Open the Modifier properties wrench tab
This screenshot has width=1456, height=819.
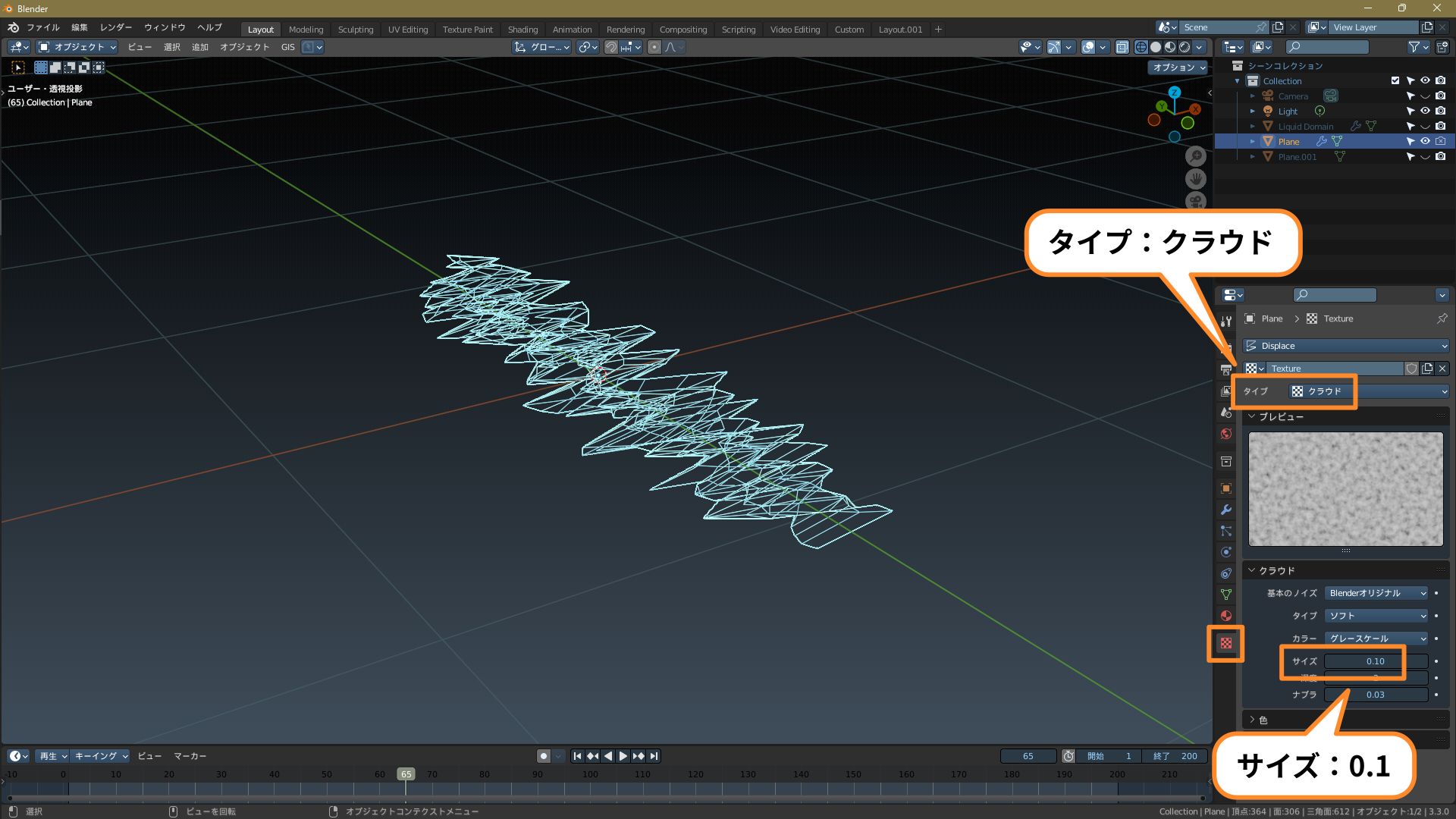[x=1225, y=510]
